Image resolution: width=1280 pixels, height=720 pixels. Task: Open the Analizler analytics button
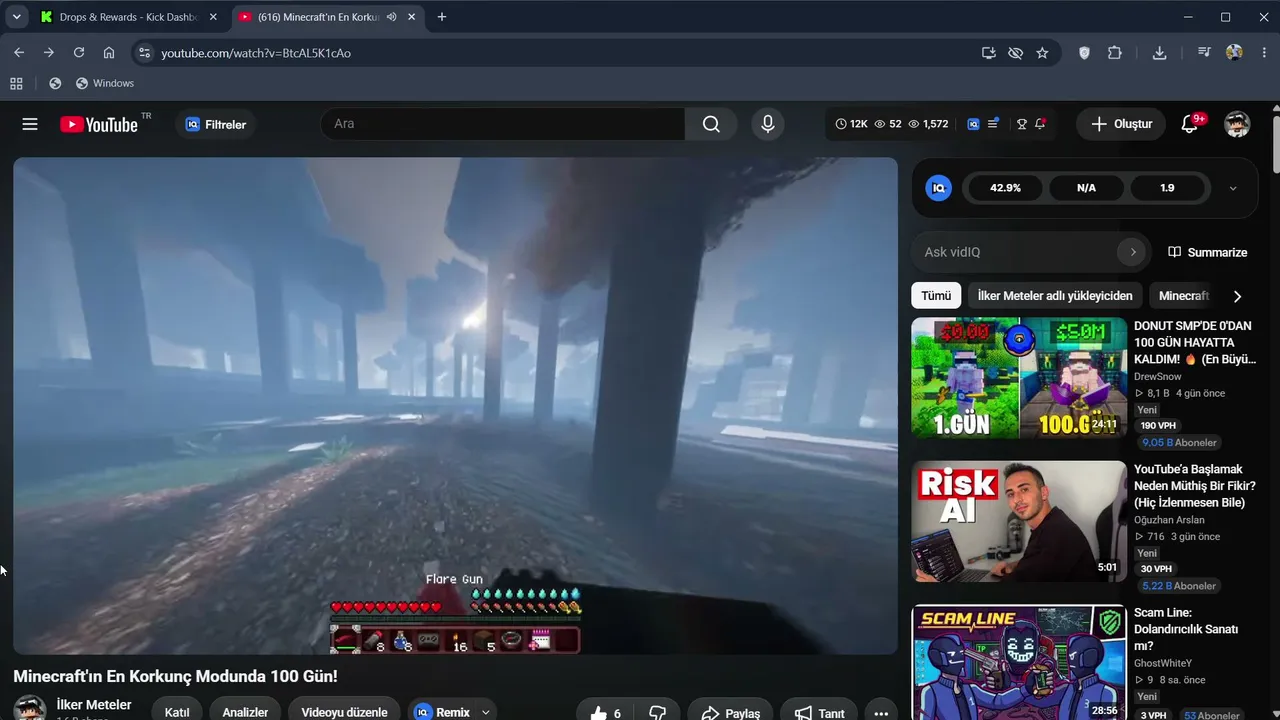tap(245, 712)
